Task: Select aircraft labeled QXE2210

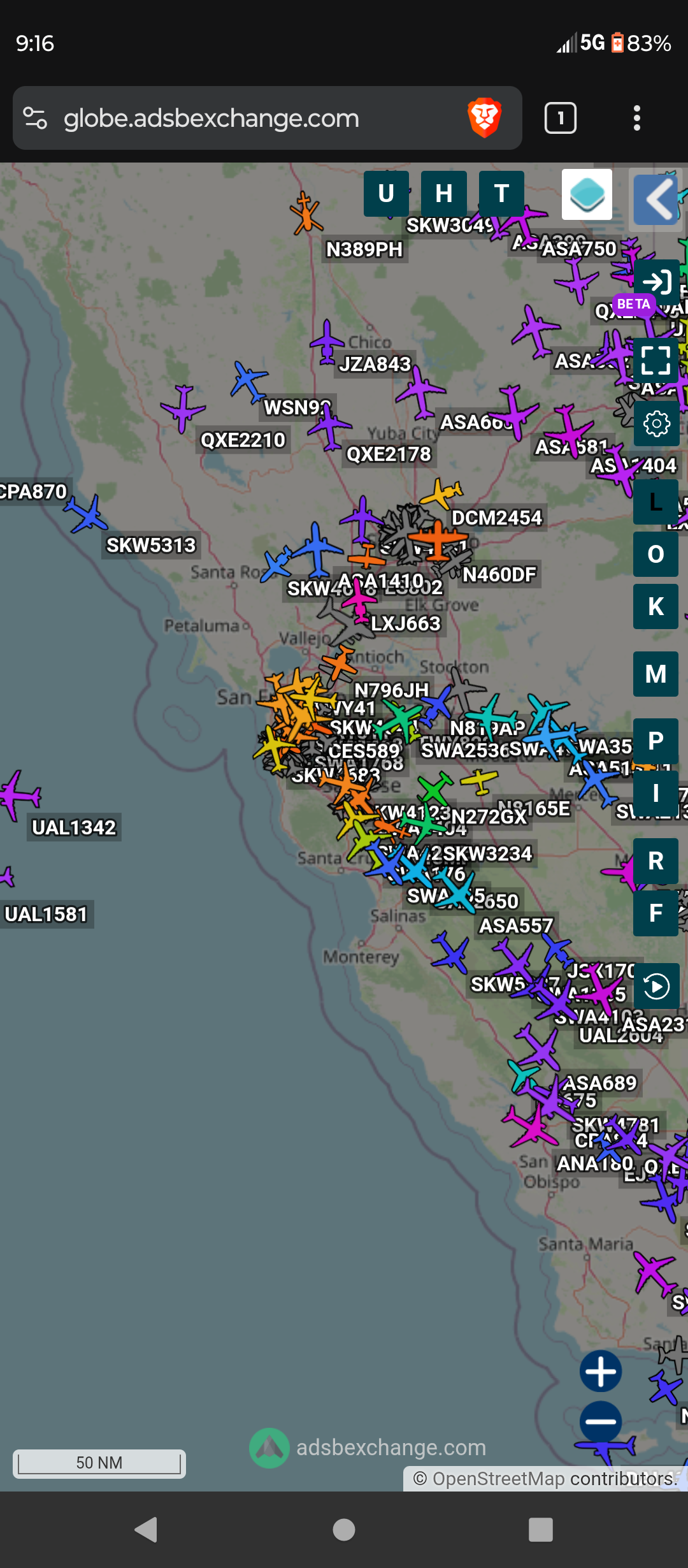Action: pyautogui.click(x=243, y=440)
